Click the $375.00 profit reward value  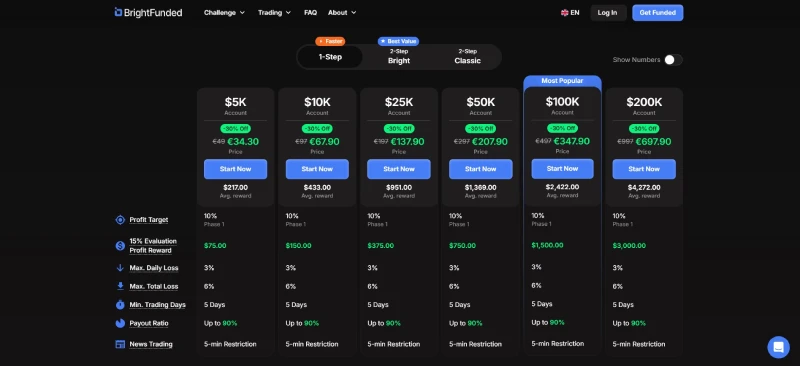pos(381,246)
